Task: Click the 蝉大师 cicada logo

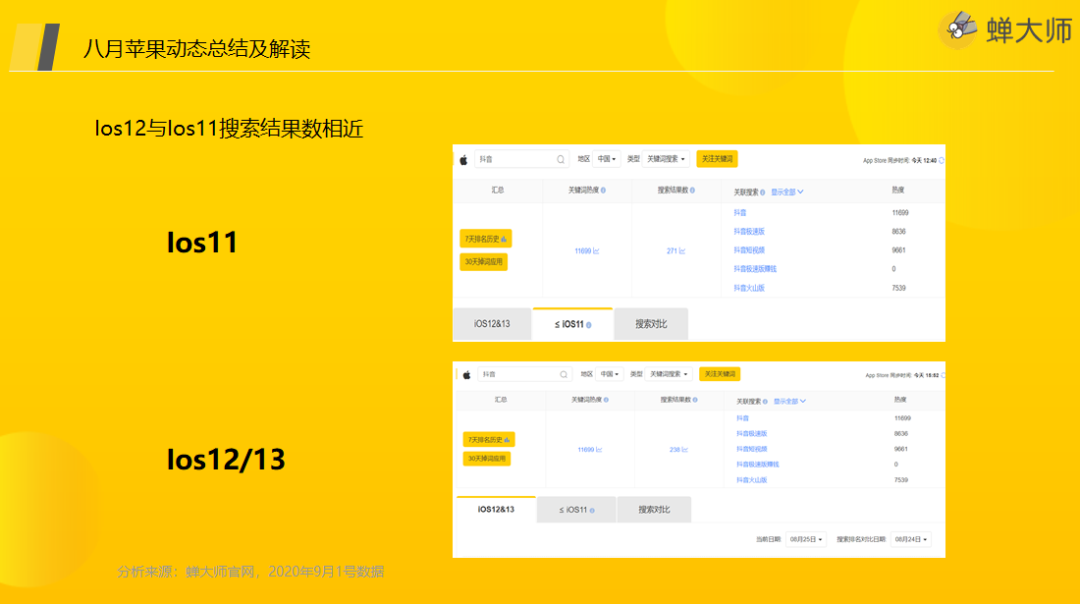Action: [x=958, y=28]
